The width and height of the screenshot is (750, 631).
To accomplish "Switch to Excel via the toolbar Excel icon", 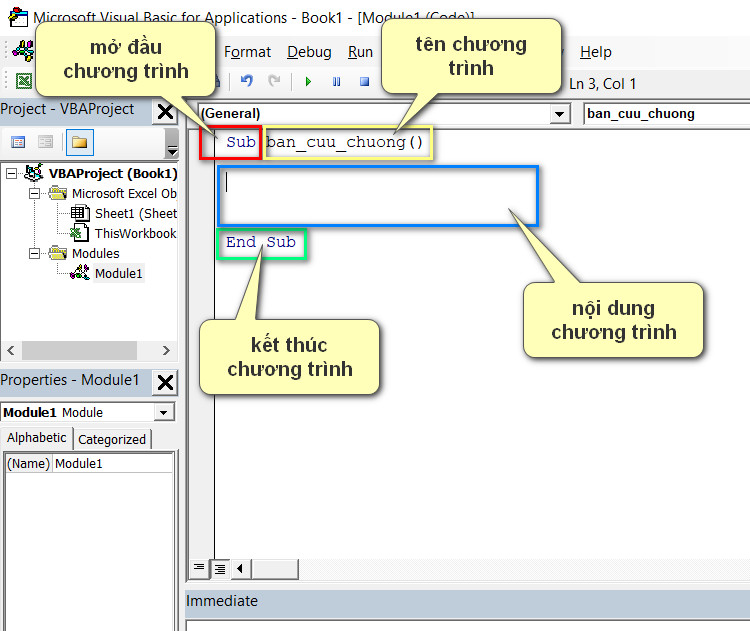I will tap(23, 81).
